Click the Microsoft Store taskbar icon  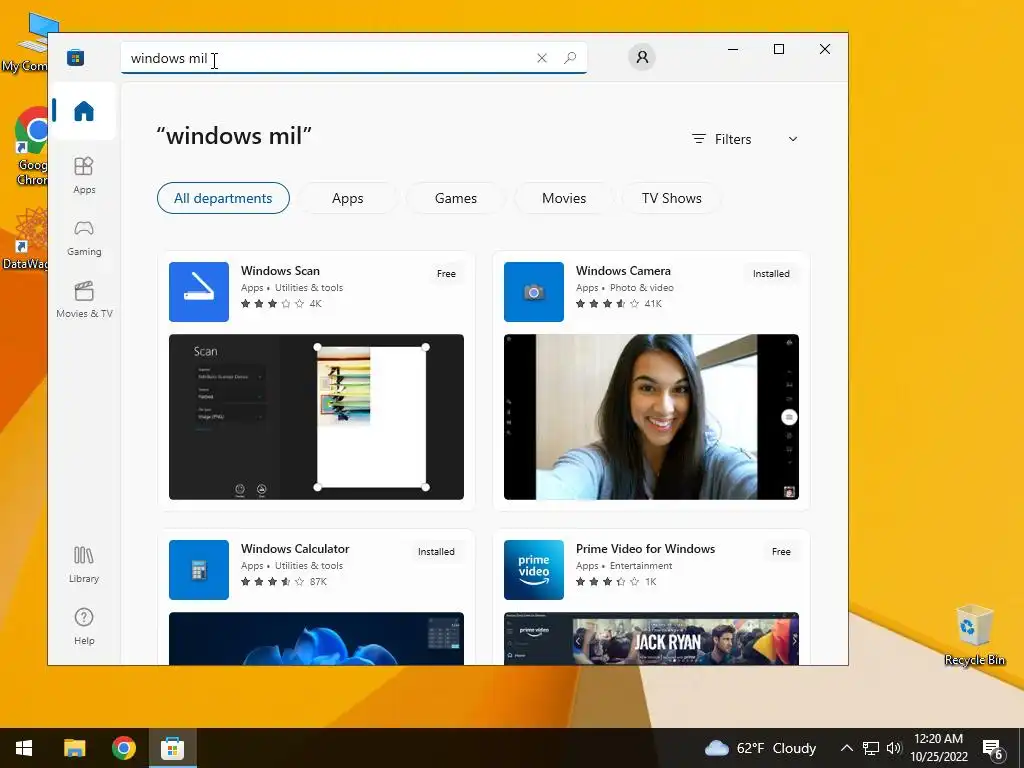[x=172, y=748]
